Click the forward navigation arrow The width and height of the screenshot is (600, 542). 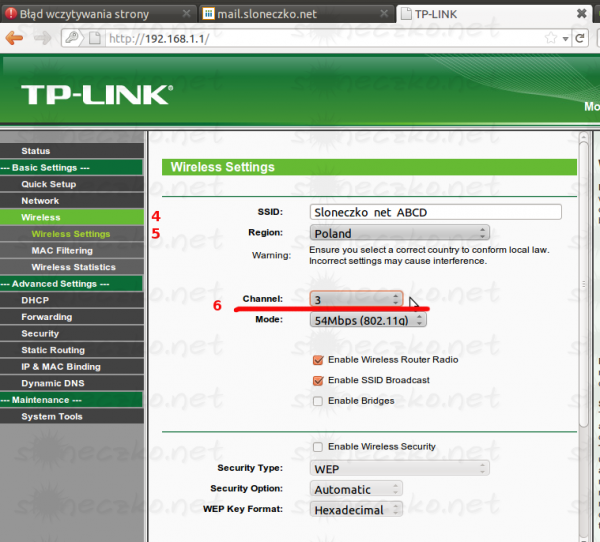[42, 38]
